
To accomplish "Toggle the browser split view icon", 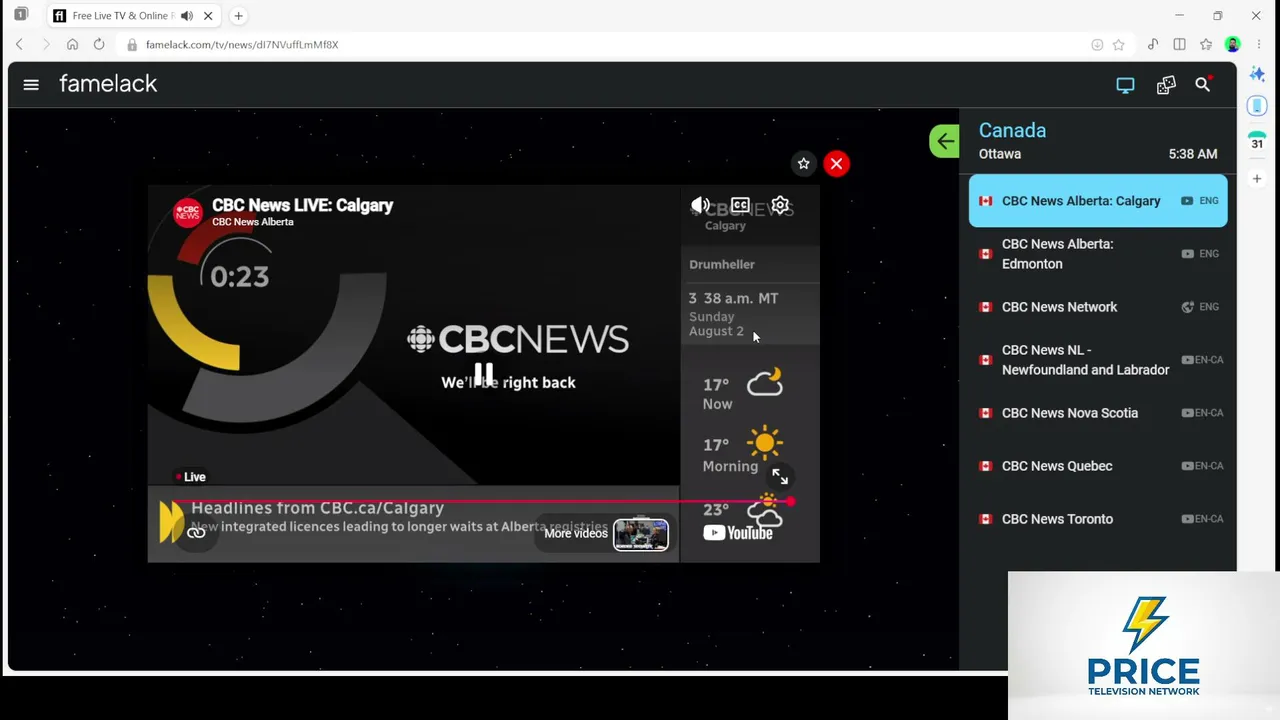I will click(x=1179, y=44).
